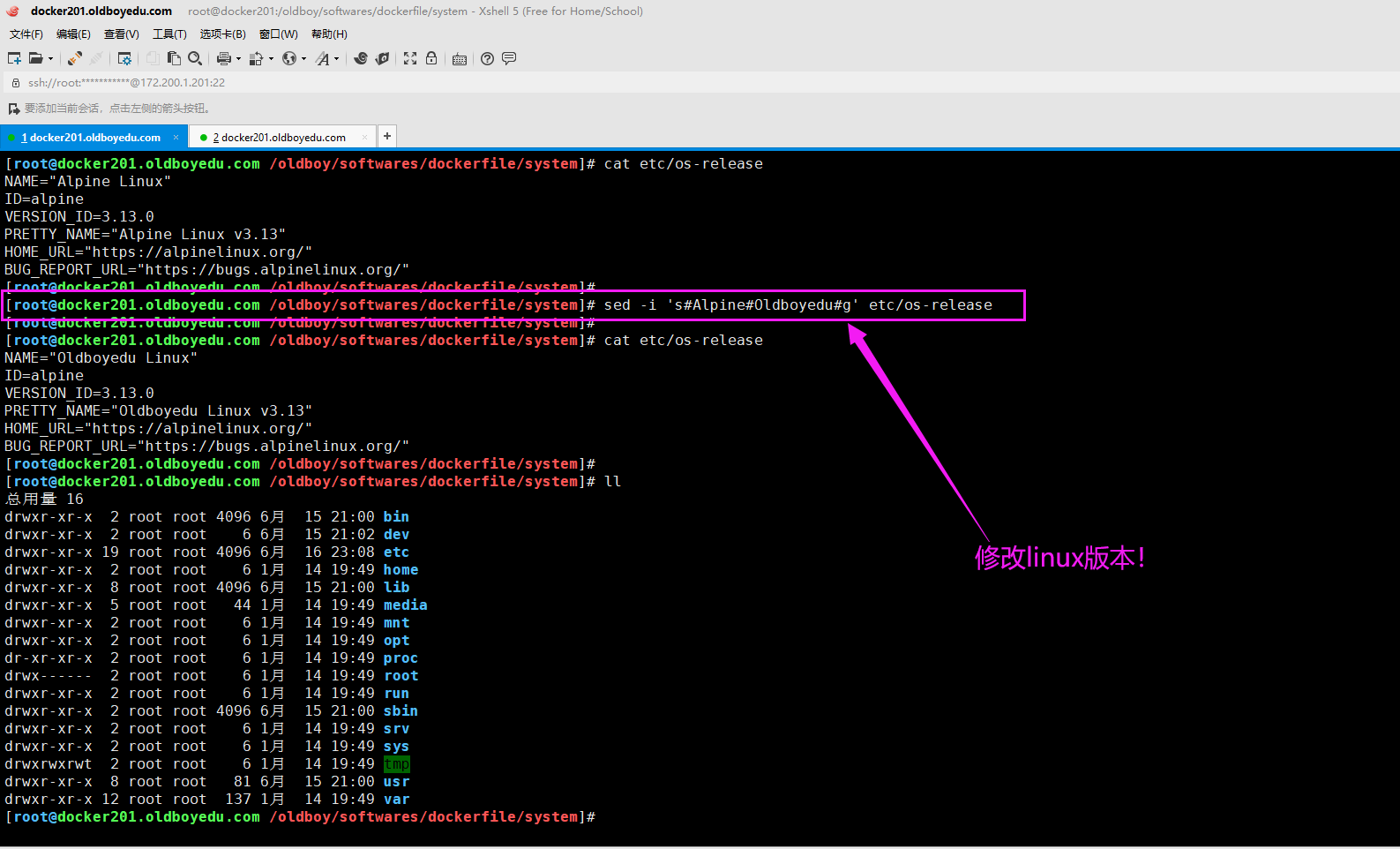Expand the Open folder dropdown arrow
This screenshot has width=1400, height=849.
[x=50, y=59]
